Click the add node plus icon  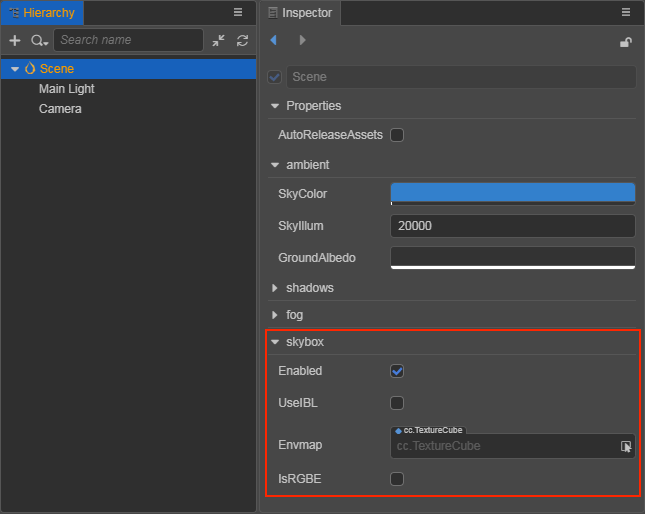click(x=15, y=40)
